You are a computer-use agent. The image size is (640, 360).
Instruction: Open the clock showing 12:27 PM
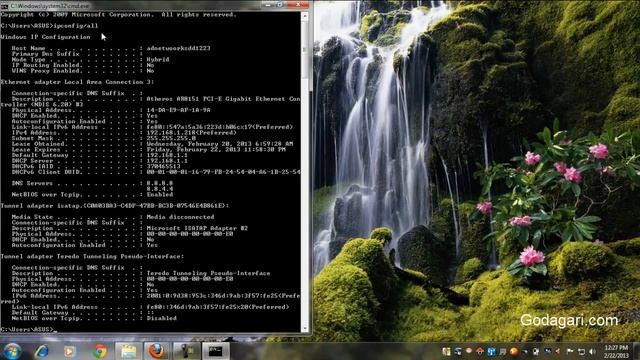[x=616, y=351]
